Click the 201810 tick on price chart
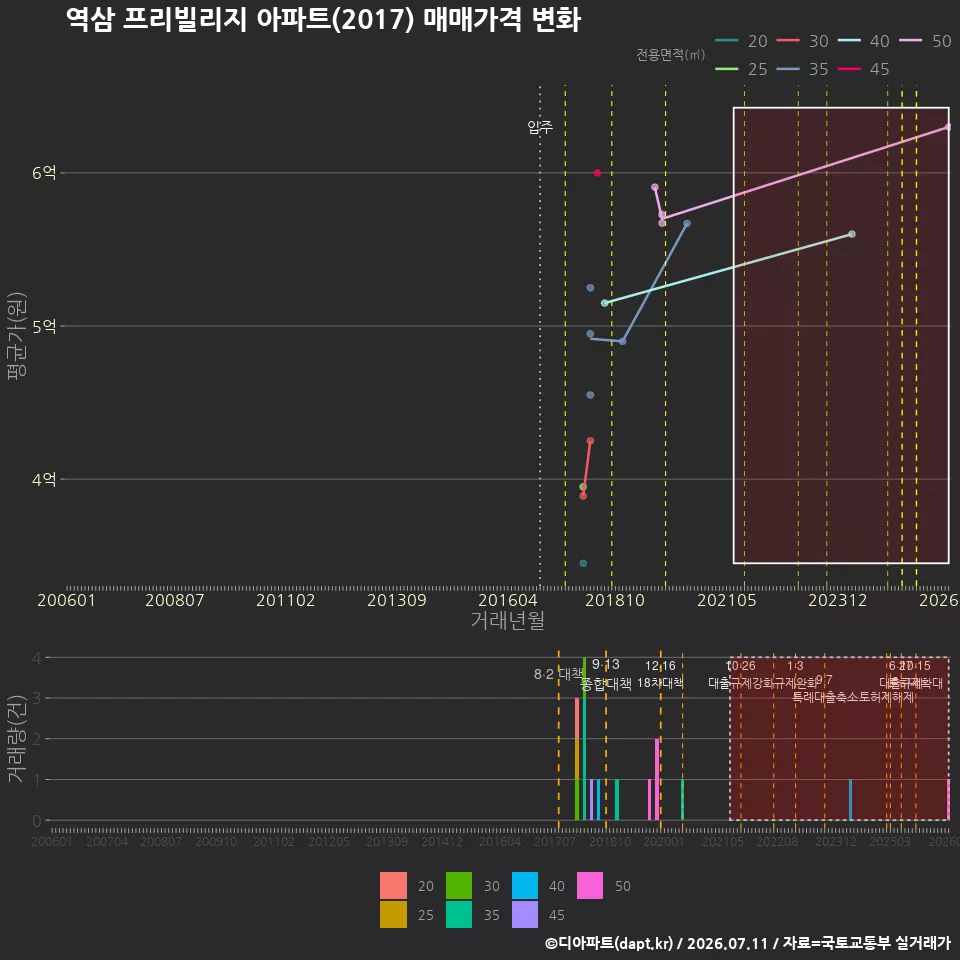Screen dimensions: 960x960 coord(615,600)
